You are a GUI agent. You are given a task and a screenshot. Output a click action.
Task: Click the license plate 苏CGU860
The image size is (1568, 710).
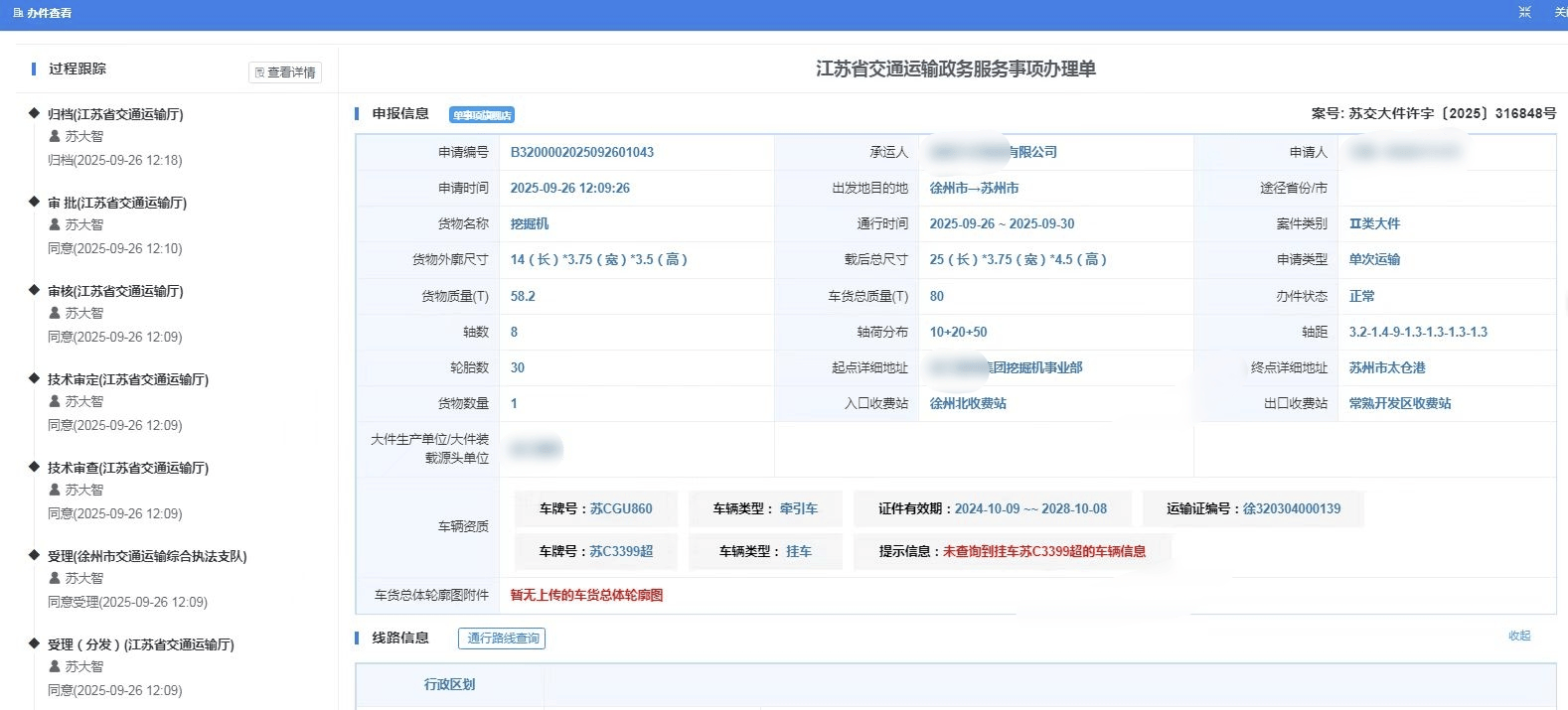(x=621, y=508)
